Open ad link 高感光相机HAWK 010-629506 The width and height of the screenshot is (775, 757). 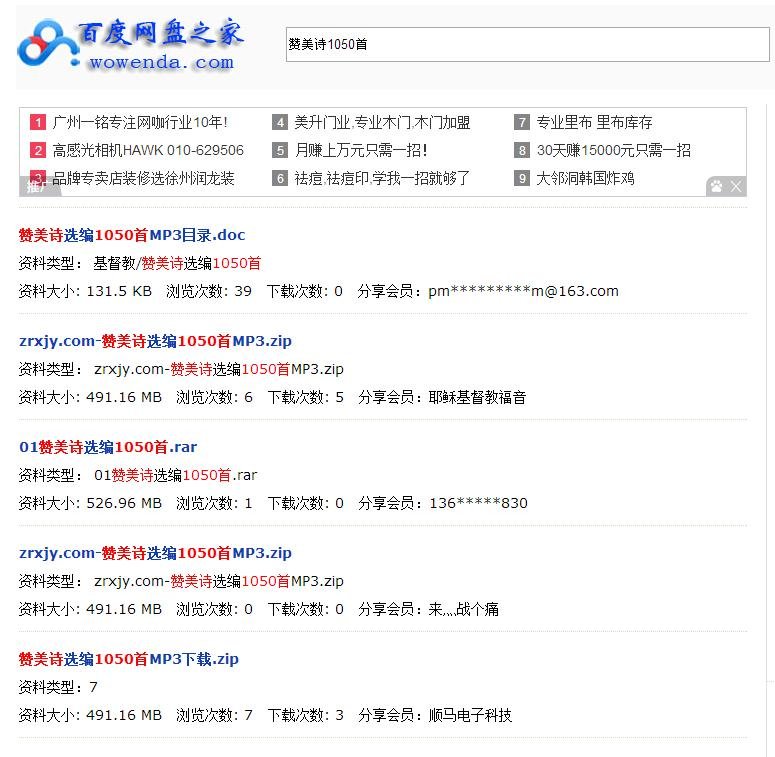click(x=148, y=150)
